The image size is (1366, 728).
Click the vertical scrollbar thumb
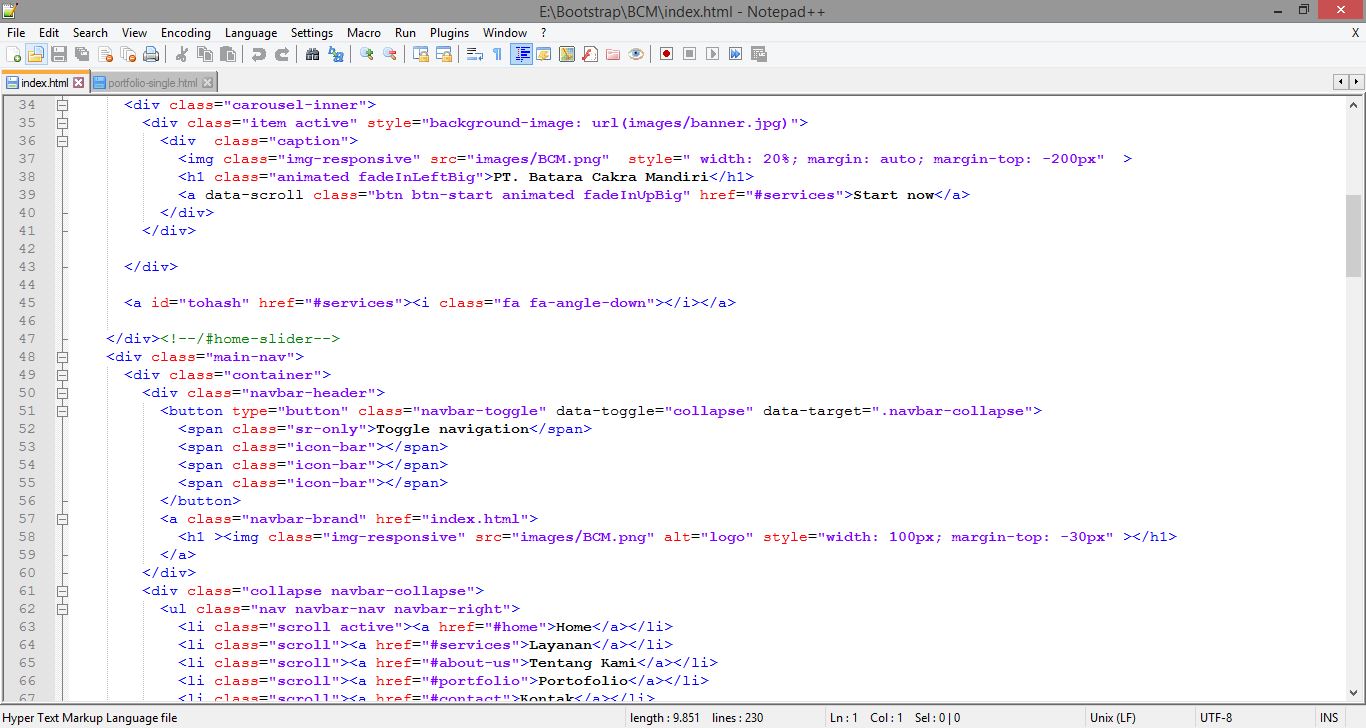[x=1353, y=235]
